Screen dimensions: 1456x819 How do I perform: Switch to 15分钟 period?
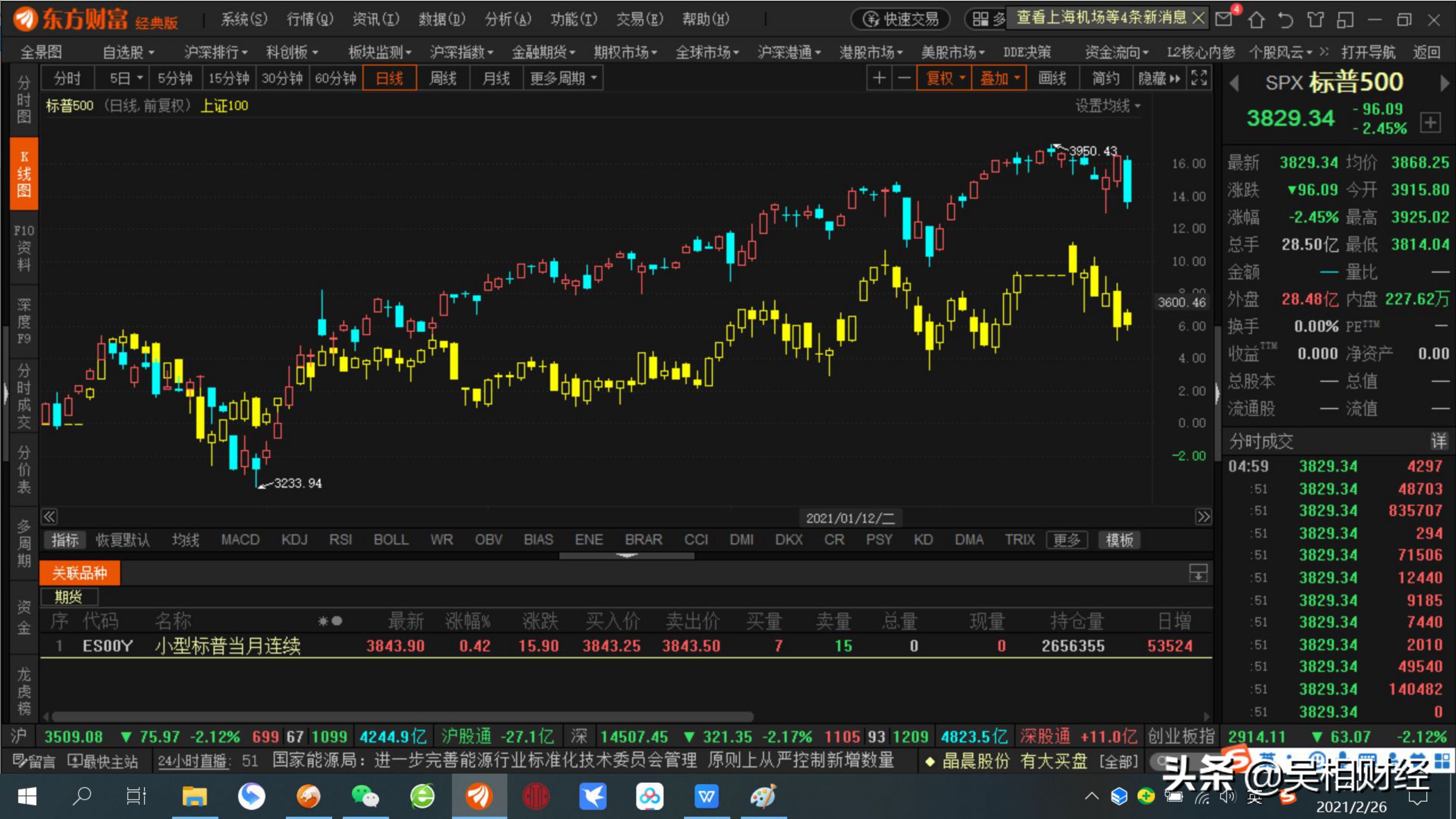point(229,78)
